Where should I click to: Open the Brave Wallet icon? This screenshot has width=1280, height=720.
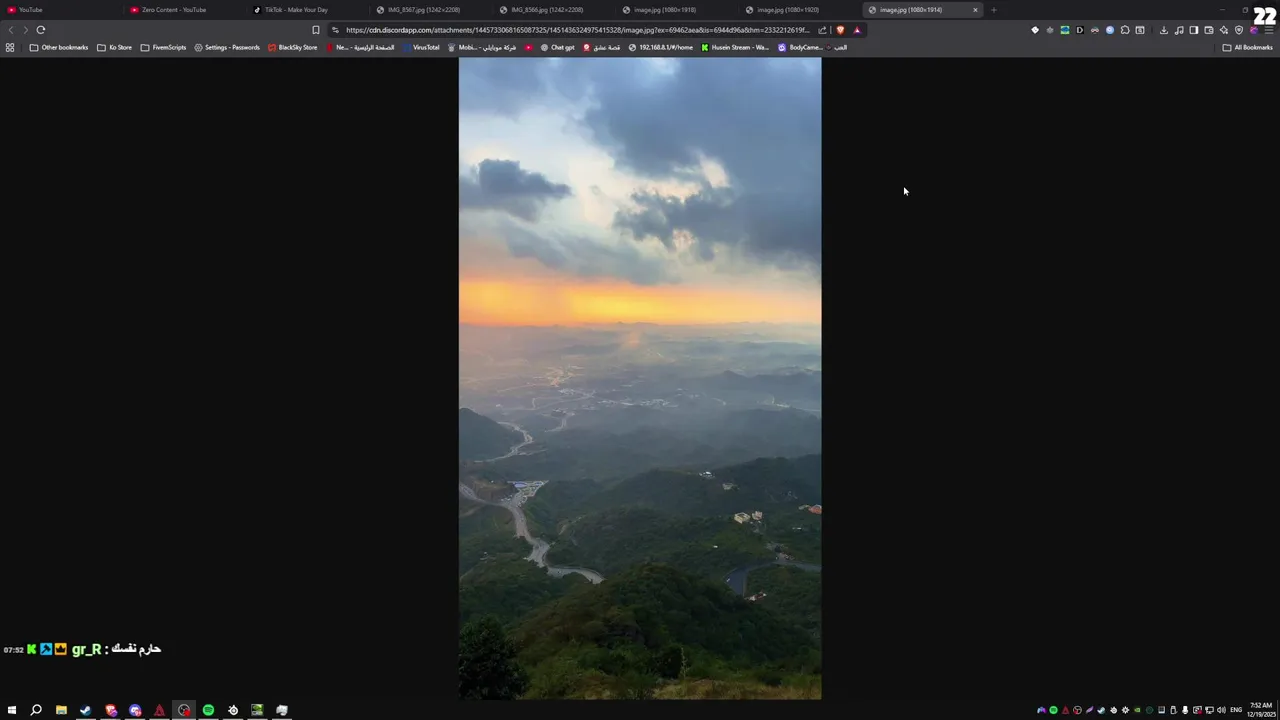(x=1209, y=30)
